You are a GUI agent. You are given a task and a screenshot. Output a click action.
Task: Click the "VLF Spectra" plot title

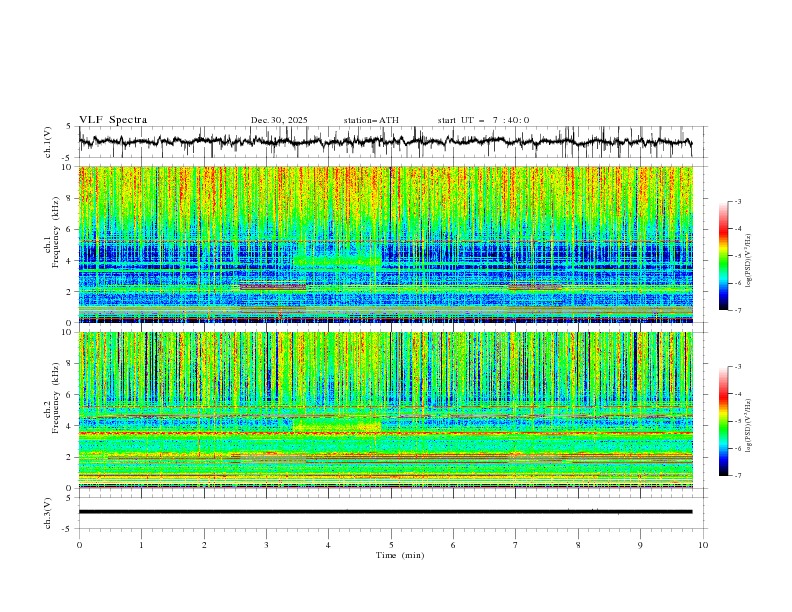point(113,120)
